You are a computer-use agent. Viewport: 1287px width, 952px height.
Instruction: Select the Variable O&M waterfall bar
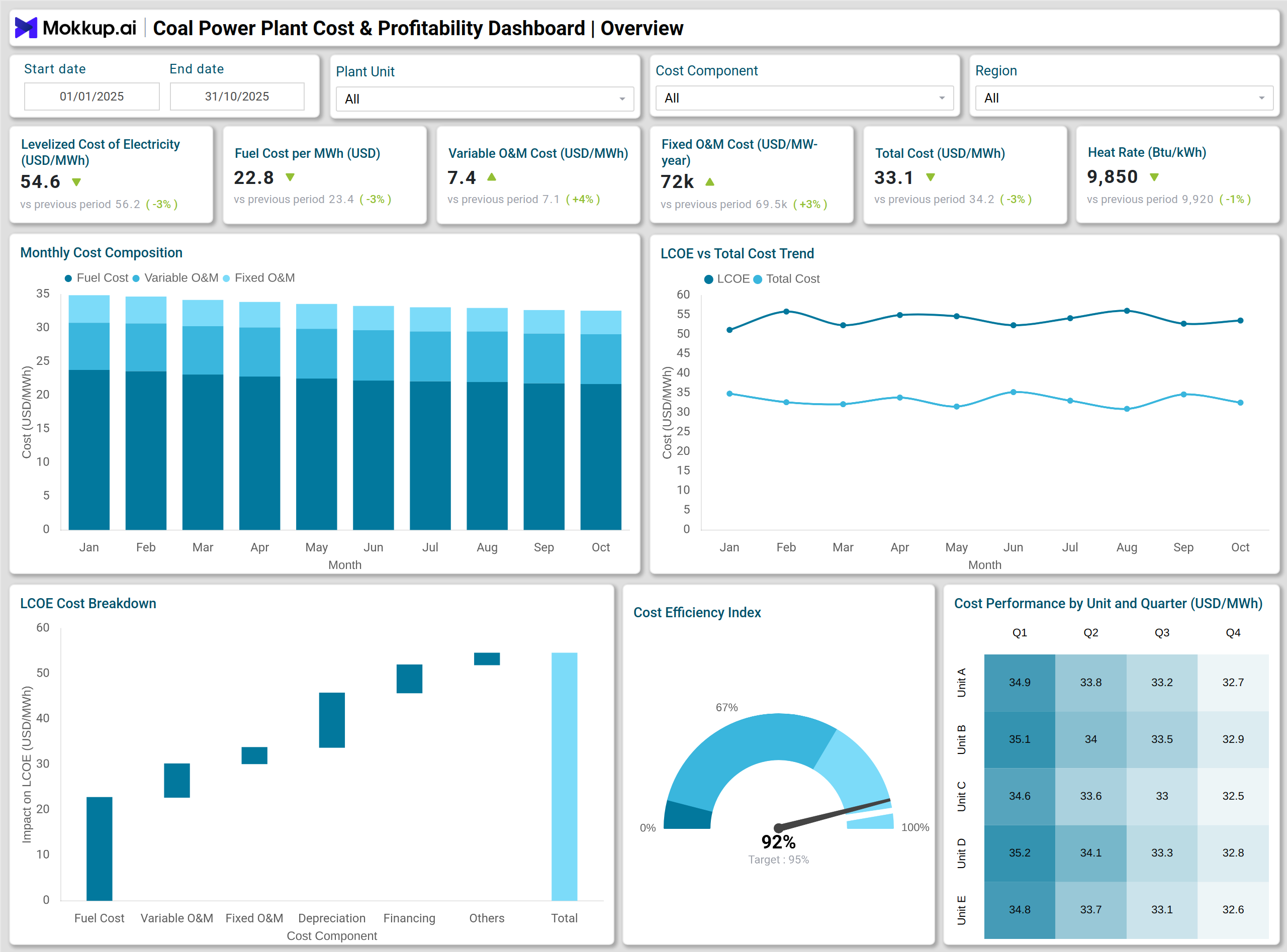tap(177, 780)
